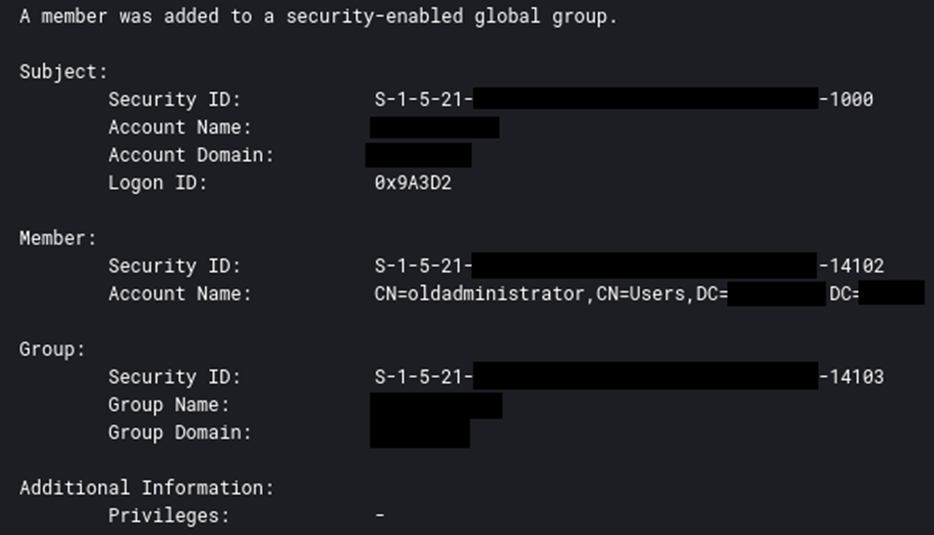Click the Logon ID value 0x9A3D2
This screenshot has width=934, height=535.
click(413, 183)
